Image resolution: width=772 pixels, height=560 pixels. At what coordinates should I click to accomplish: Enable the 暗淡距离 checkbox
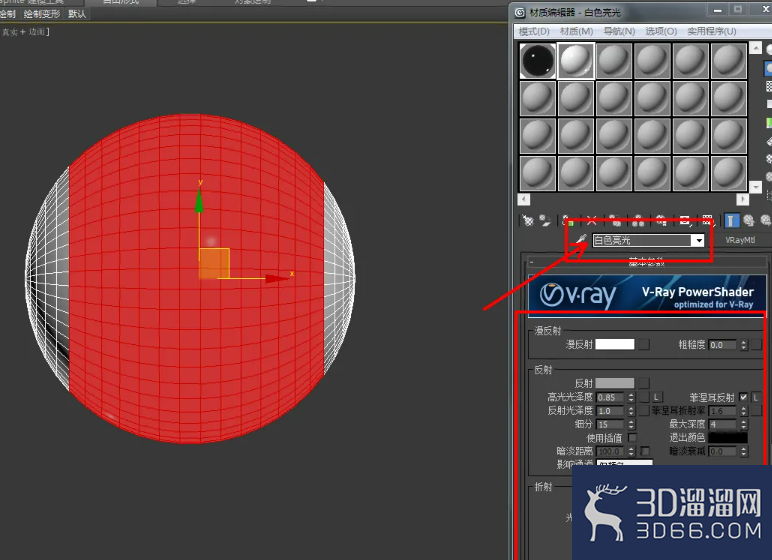[645, 451]
